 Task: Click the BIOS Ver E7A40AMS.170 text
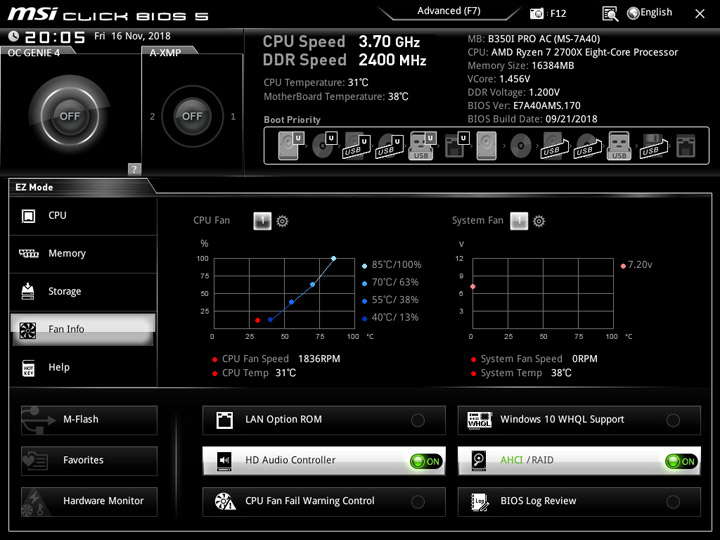524,106
